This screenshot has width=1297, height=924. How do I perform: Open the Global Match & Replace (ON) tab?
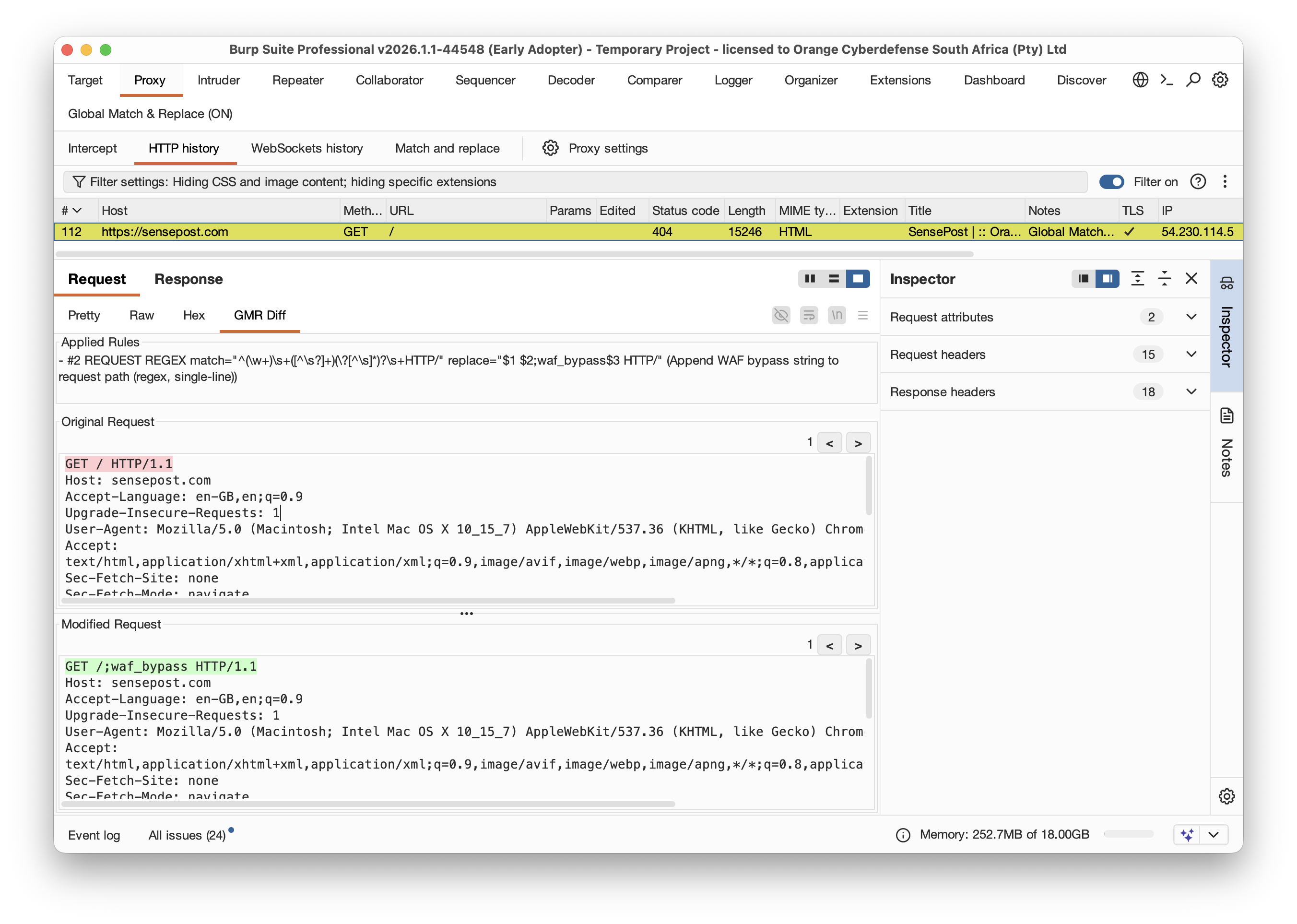pyautogui.click(x=150, y=114)
